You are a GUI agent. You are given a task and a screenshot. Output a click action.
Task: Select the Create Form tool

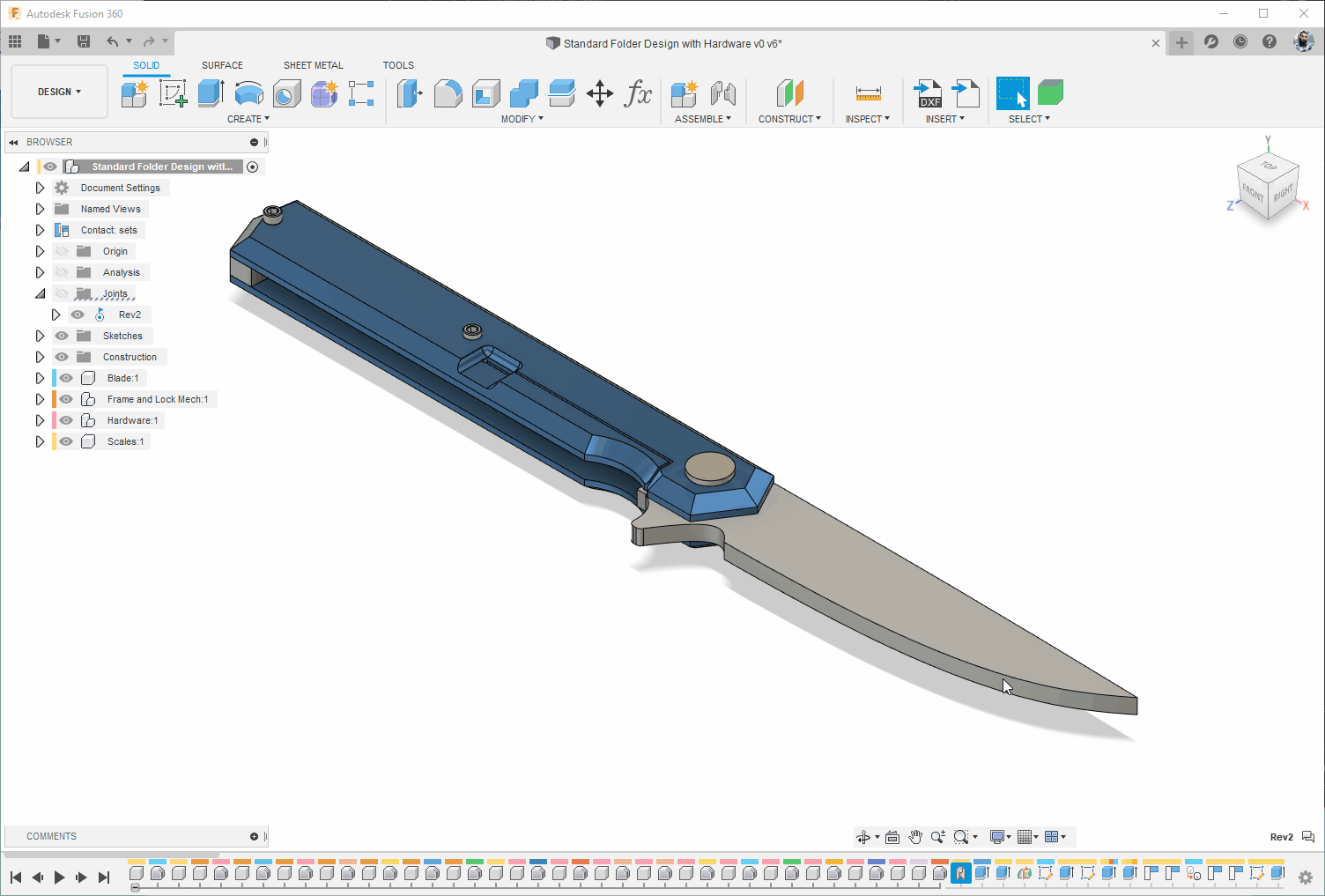coord(324,93)
